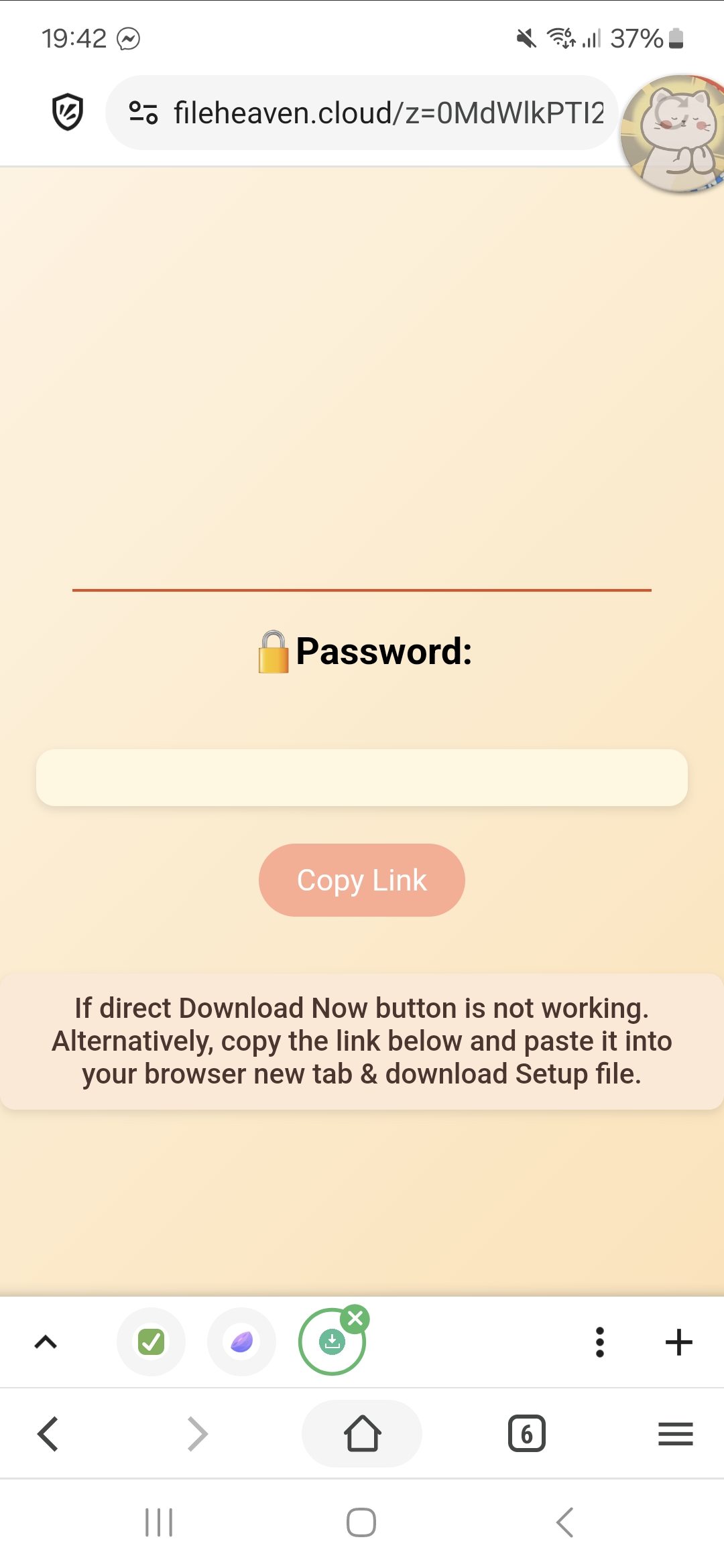Open site settings icon in address bar
This screenshot has height=1568, width=724.
pyautogui.click(x=143, y=112)
